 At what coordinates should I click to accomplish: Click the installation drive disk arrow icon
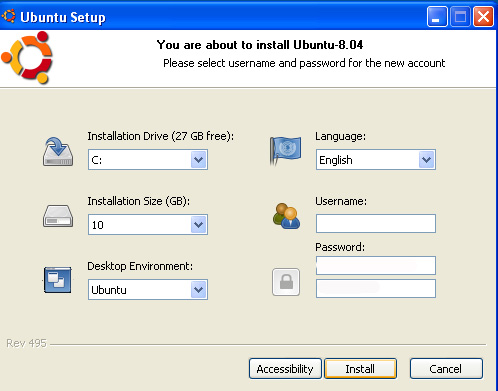(x=58, y=152)
